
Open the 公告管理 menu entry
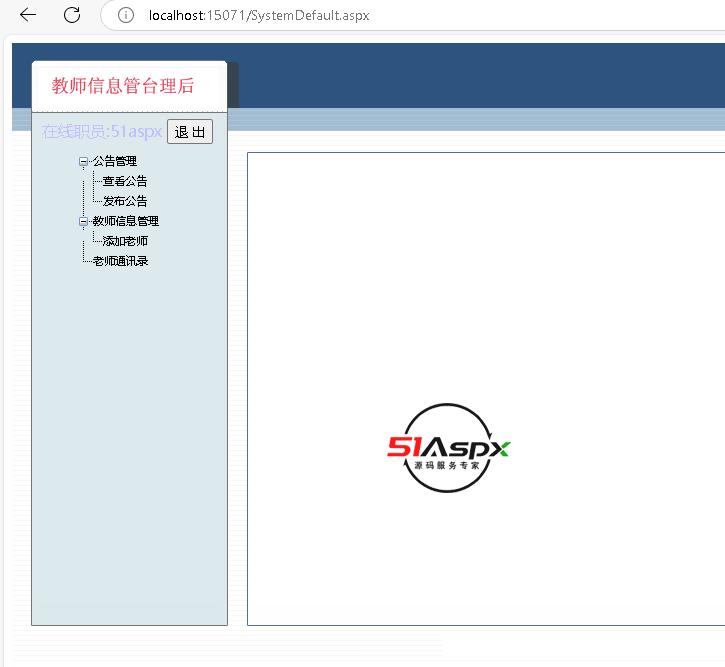pyautogui.click(x=115, y=161)
